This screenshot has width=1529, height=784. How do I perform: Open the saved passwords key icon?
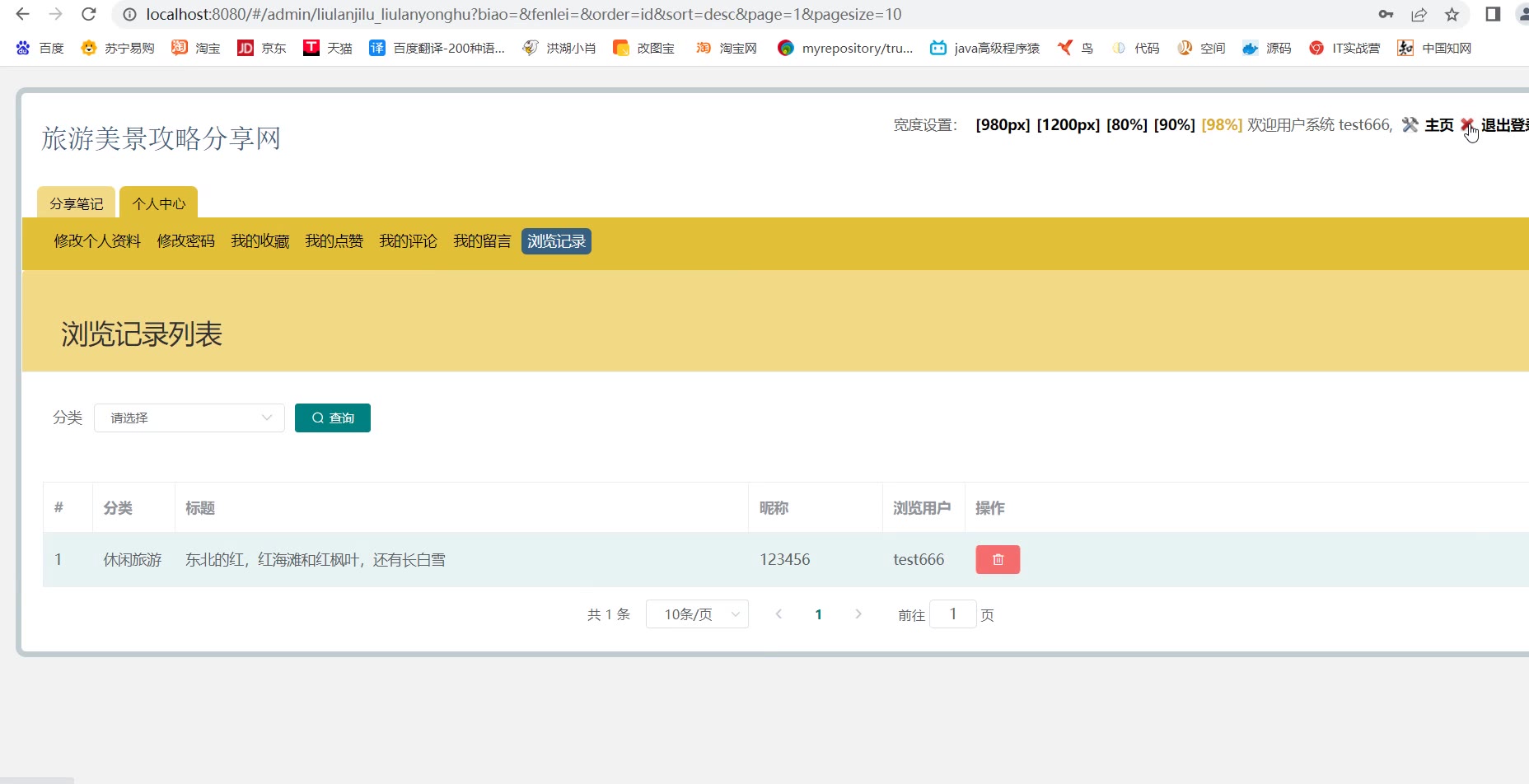click(1386, 14)
